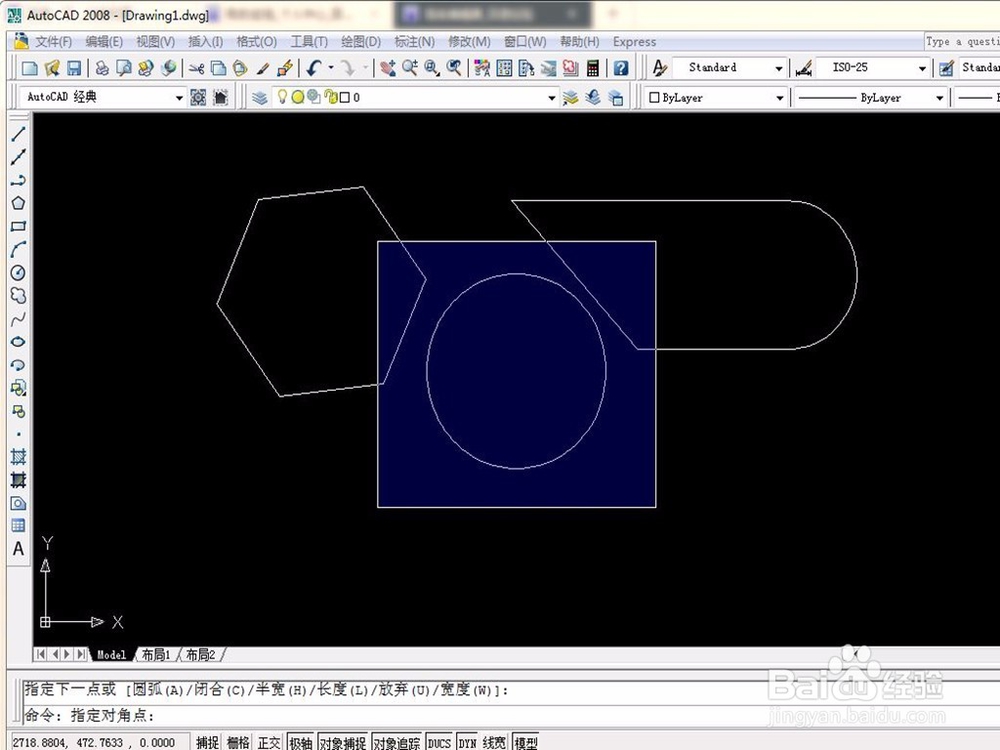Select the Pan realtime hand icon
This screenshot has height=750, width=1000.
coord(387,68)
